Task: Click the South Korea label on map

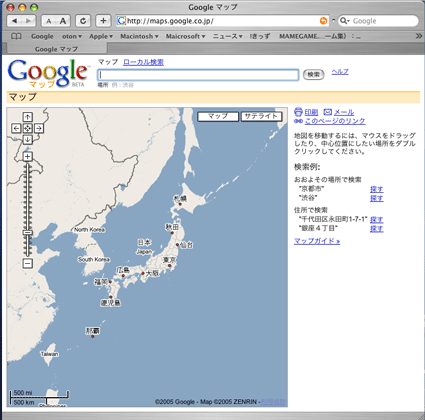Action: [94, 259]
